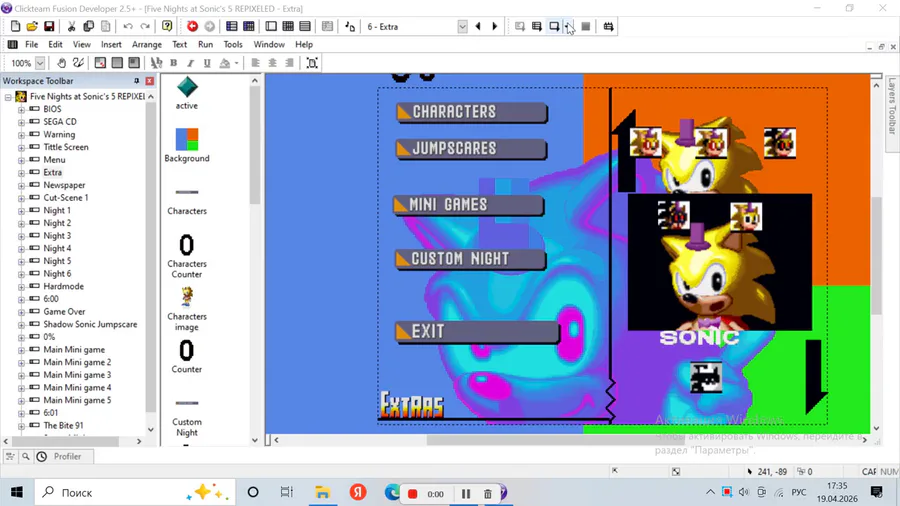Image resolution: width=900 pixels, height=506 pixels.
Task: Select the hand pan tool
Action: (x=61, y=63)
